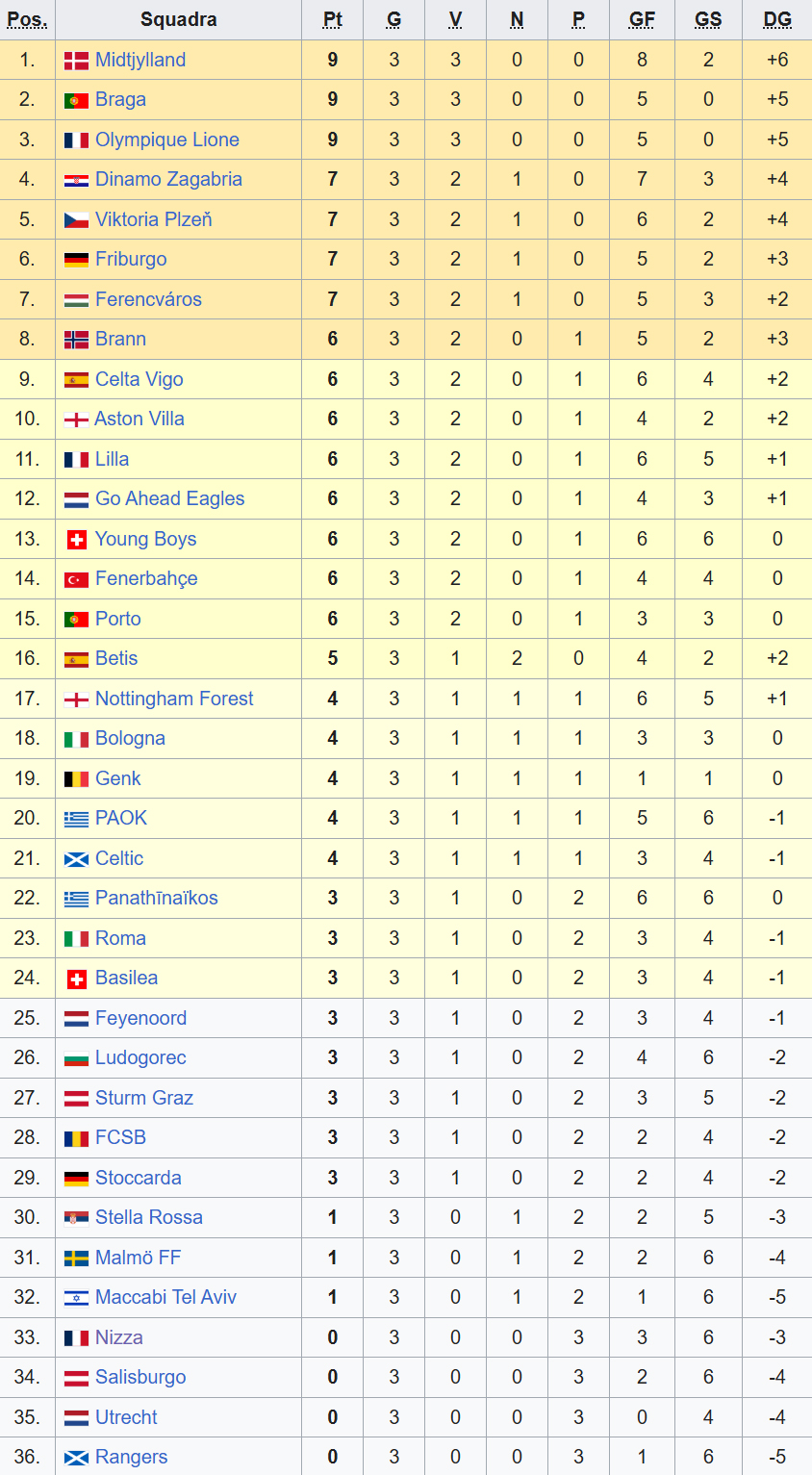
Task: Follow the Panathīnaïkos team link
Action: tap(156, 898)
